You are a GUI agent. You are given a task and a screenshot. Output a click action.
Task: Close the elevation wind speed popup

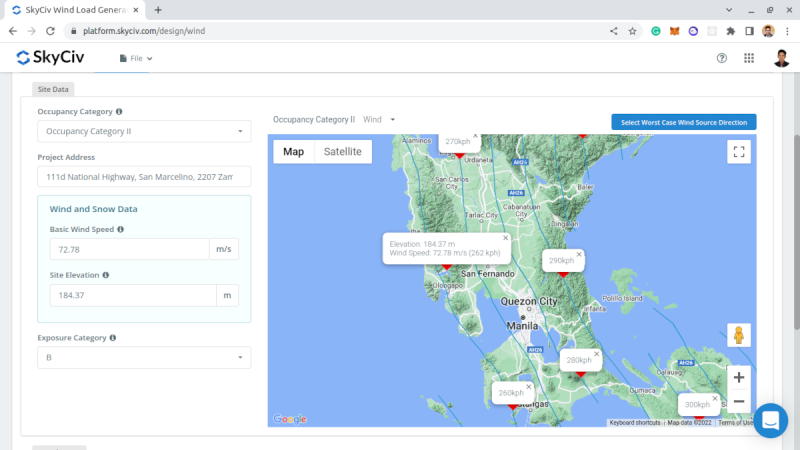click(506, 238)
